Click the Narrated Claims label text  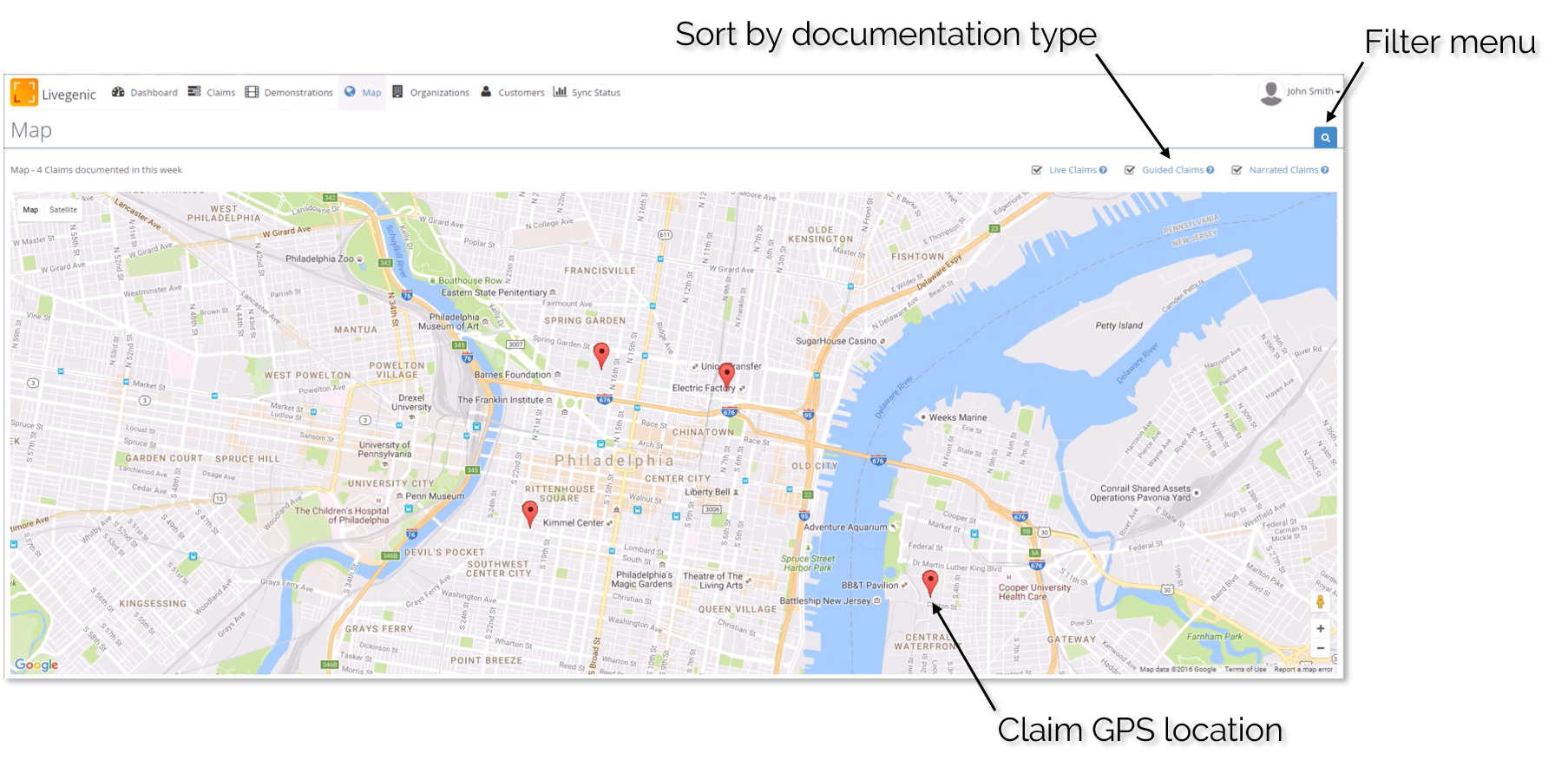(1283, 170)
